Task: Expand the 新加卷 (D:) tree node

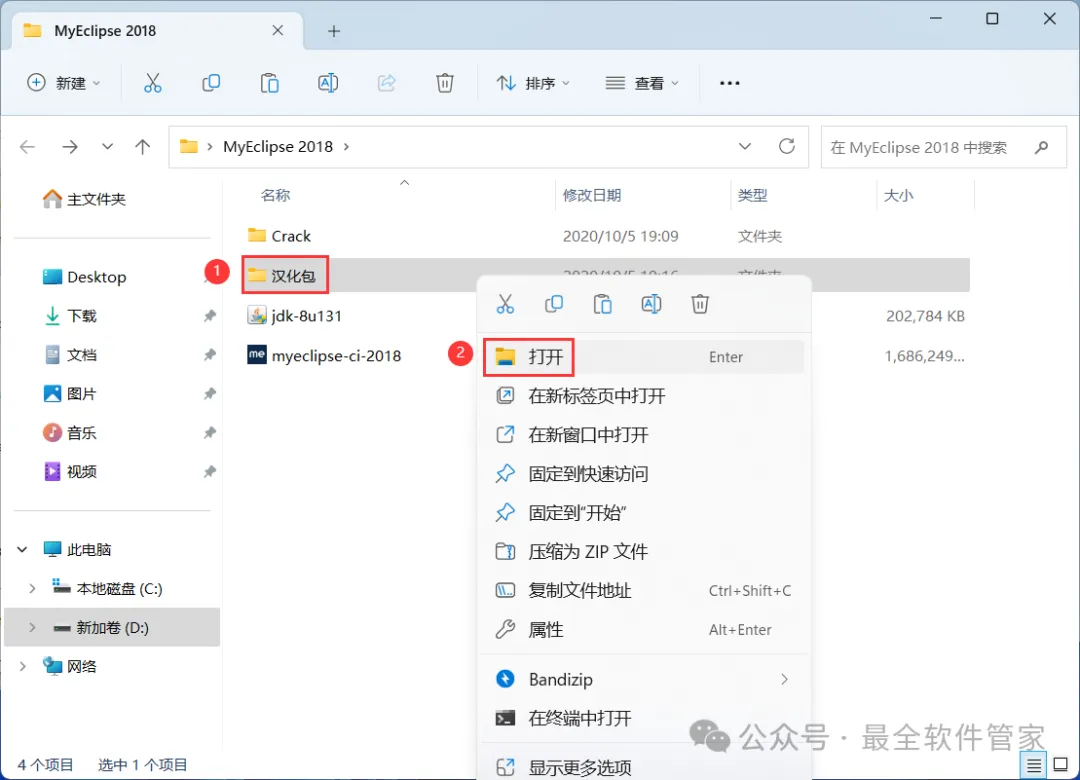Action: (x=32, y=628)
